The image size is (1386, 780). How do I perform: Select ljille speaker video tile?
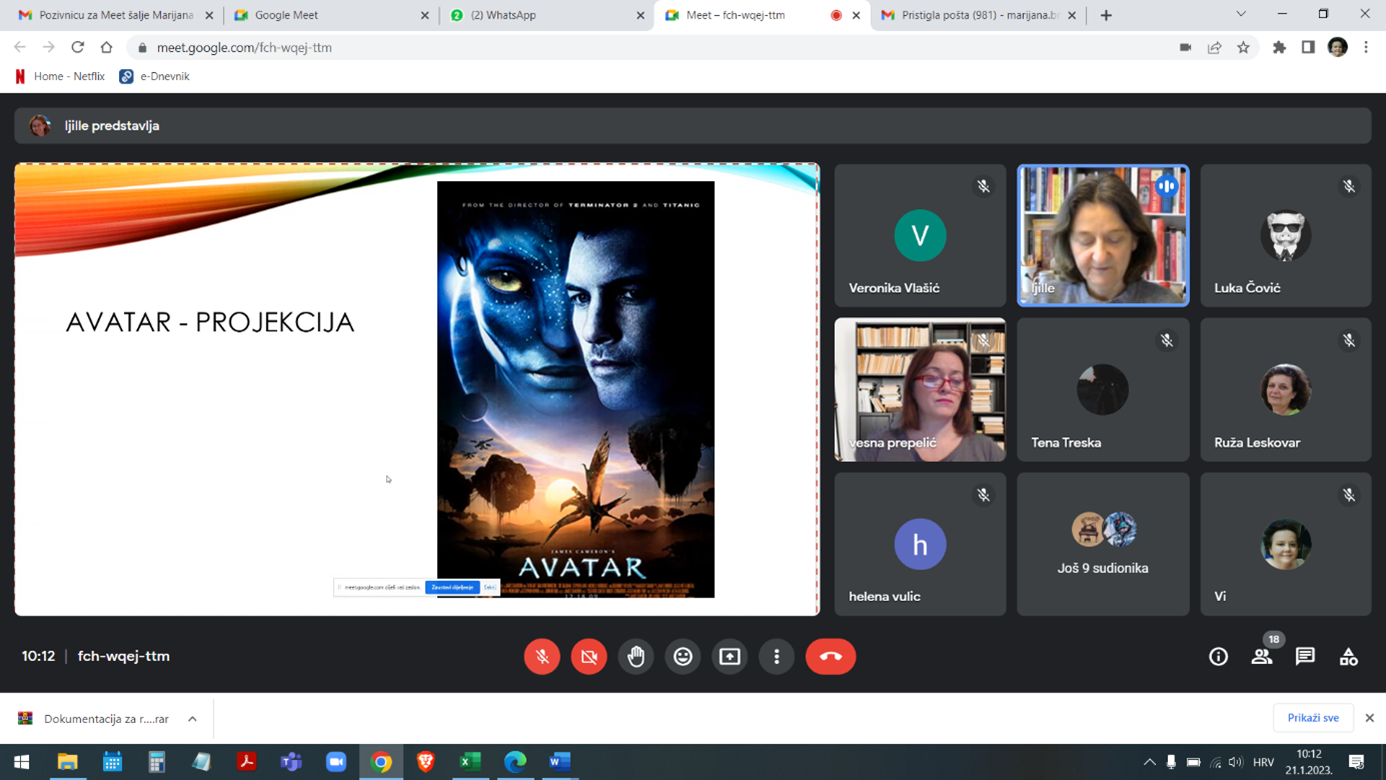pos(1103,236)
